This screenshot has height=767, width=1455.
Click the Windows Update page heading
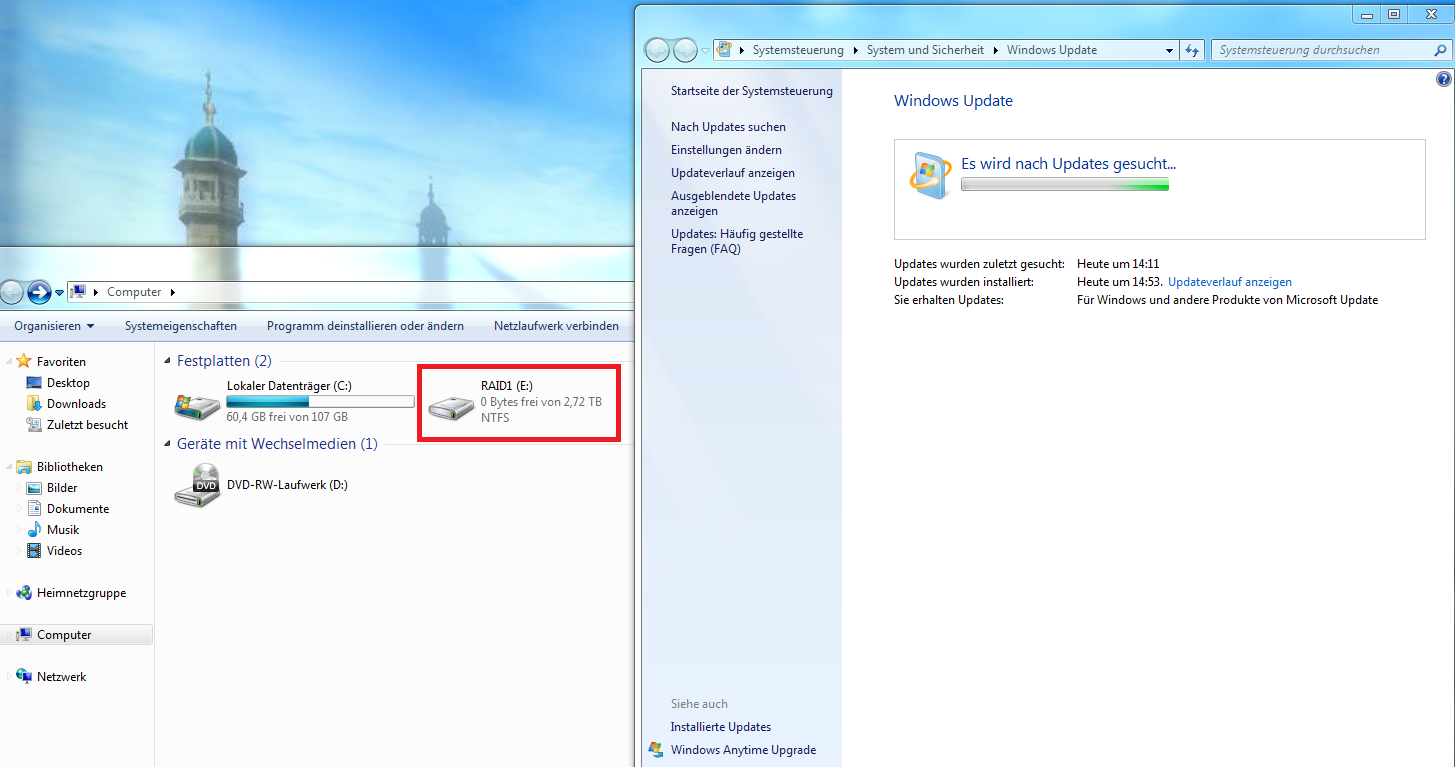click(x=953, y=101)
